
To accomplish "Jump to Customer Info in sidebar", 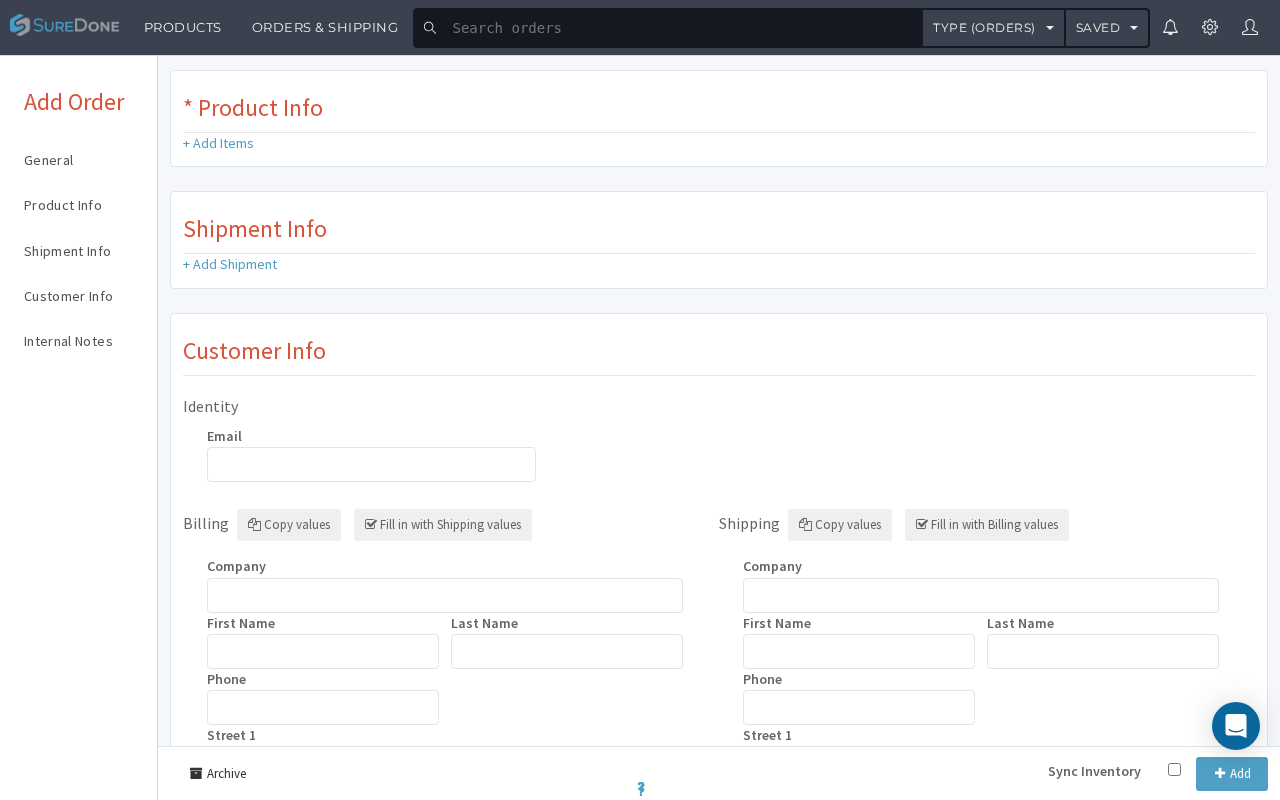I will (x=68, y=296).
